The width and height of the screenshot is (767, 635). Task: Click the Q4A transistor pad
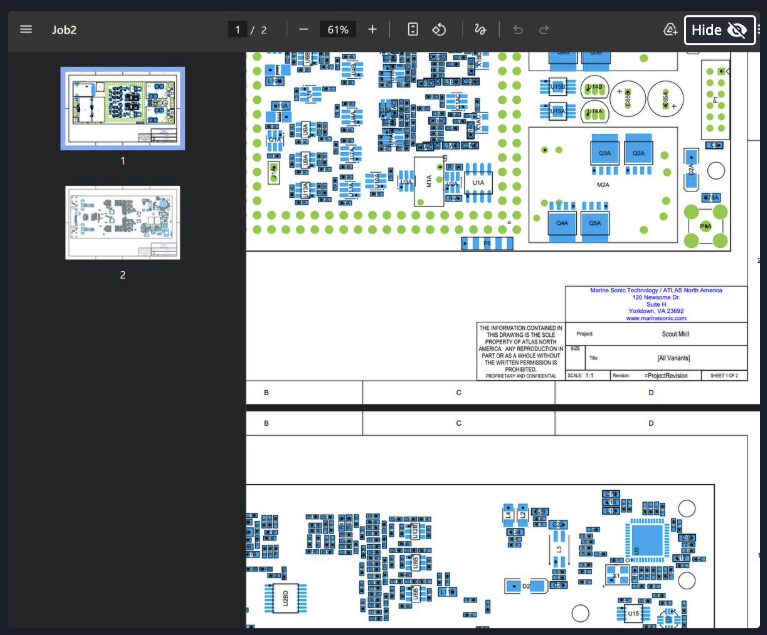pos(562,223)
